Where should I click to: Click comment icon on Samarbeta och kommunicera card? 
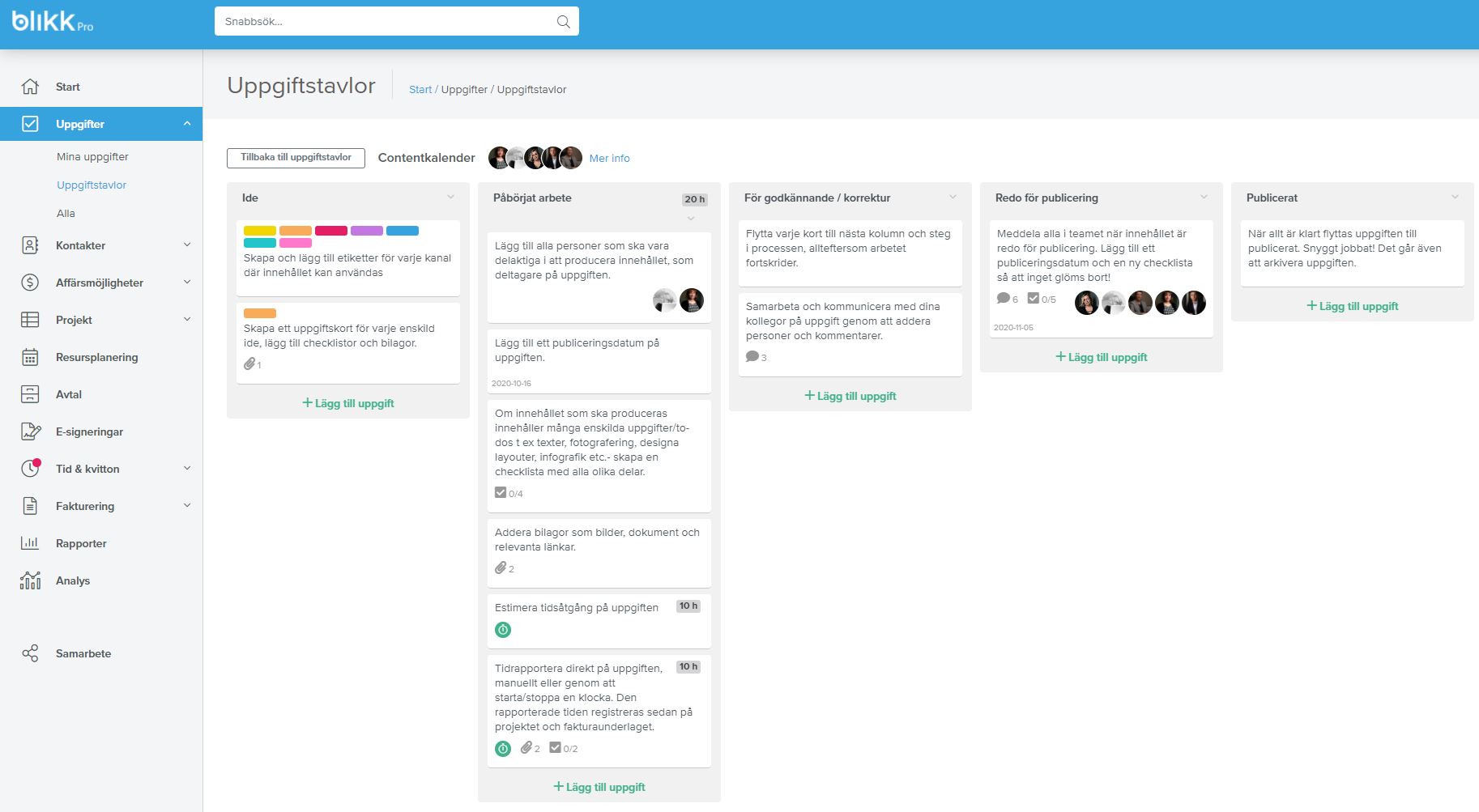click(752, 357)
